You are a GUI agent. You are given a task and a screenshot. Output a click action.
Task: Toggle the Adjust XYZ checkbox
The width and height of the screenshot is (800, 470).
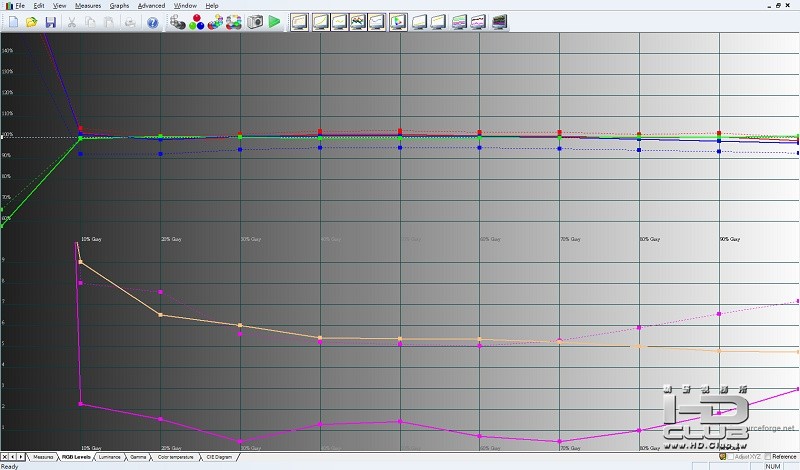point(731,457)
